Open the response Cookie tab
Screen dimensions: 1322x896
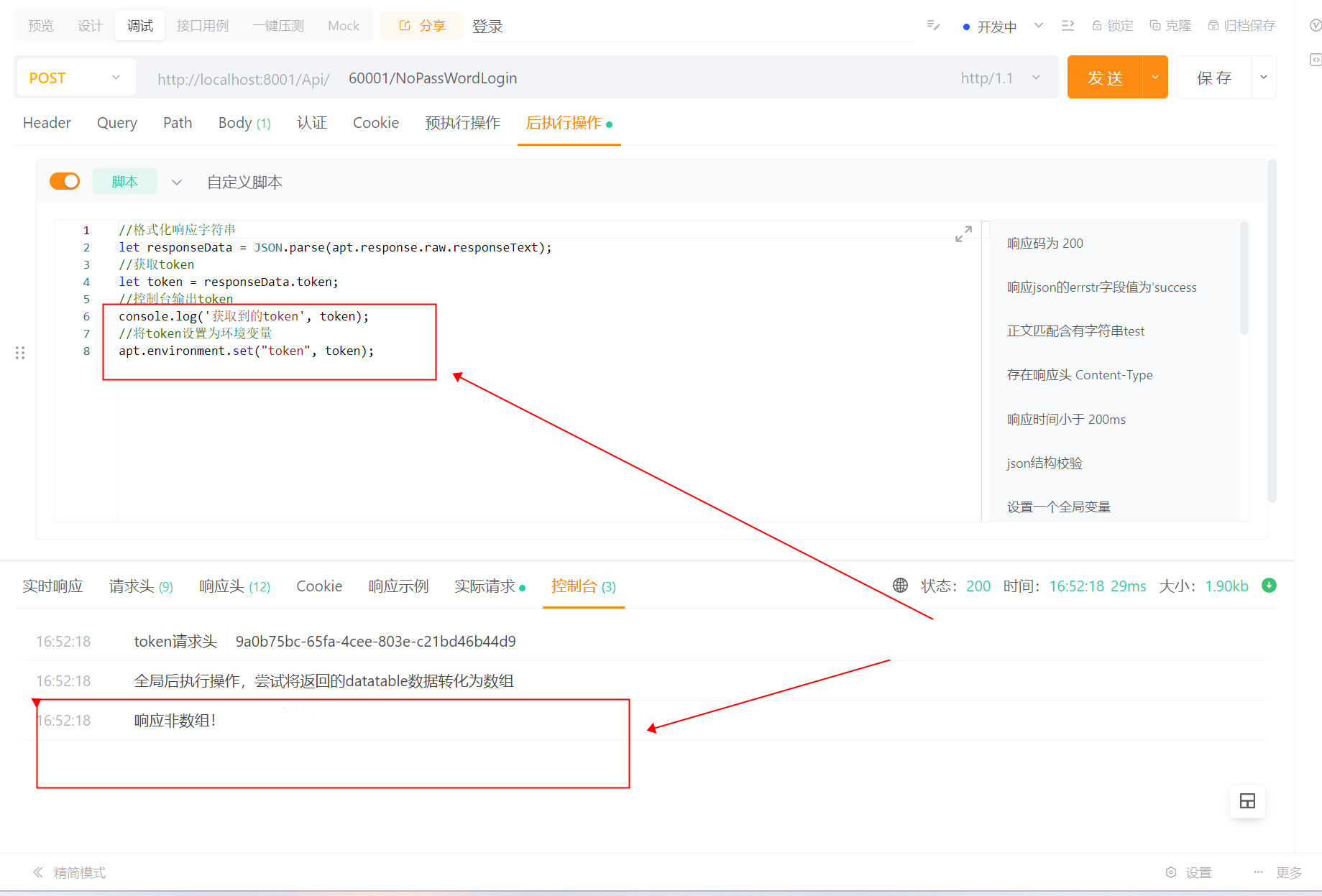[x=319, y=586]
